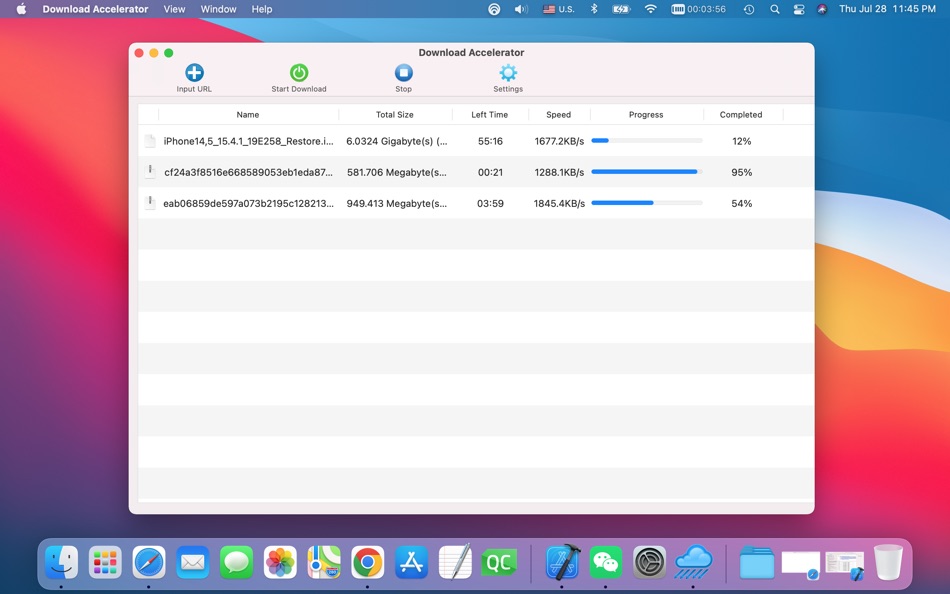Click zip file icon of cf24a3f8516e row

pyautogui.click(x=150, y=172)
